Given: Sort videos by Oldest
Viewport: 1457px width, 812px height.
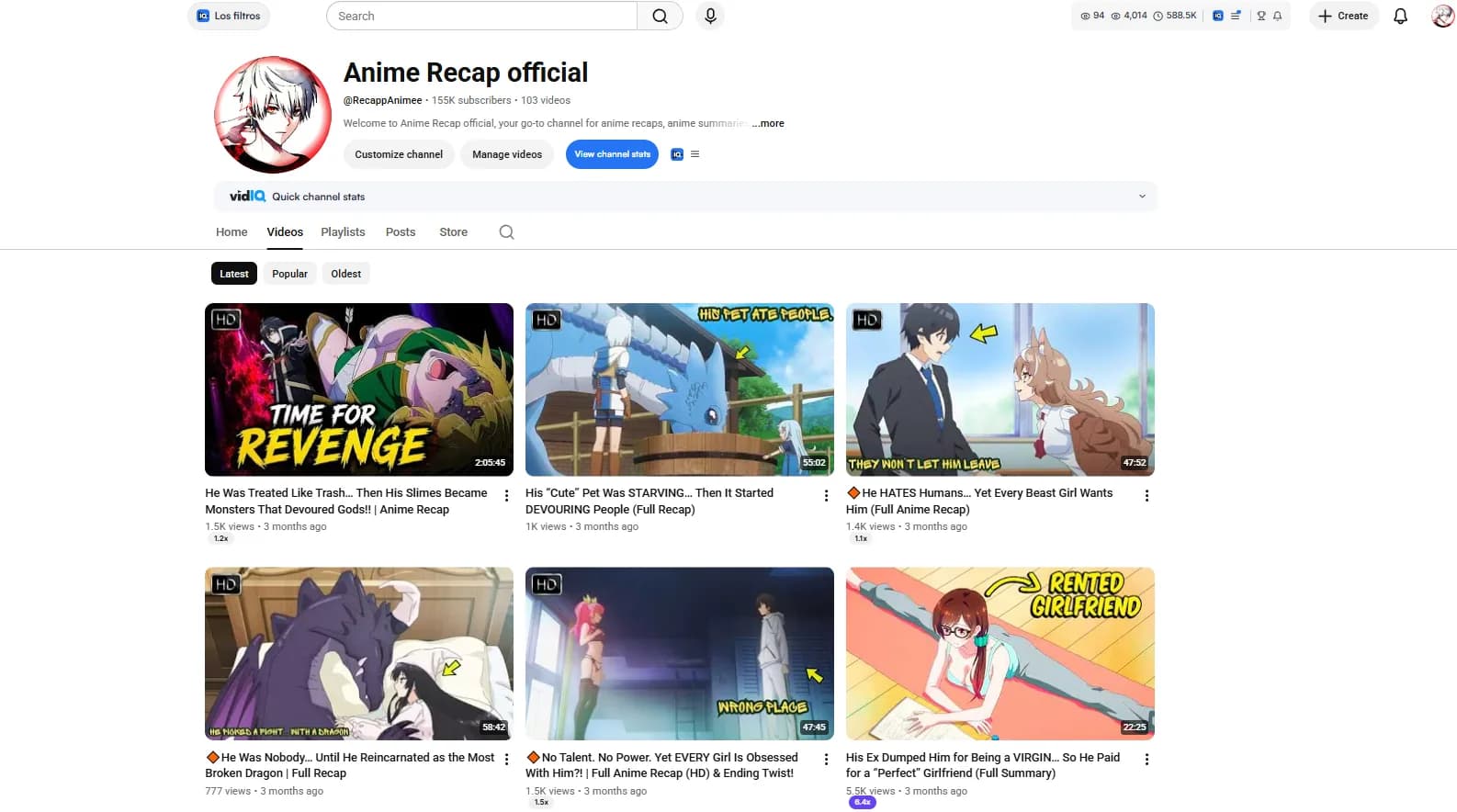Looking at the screenshot, I should coord(345,274).
